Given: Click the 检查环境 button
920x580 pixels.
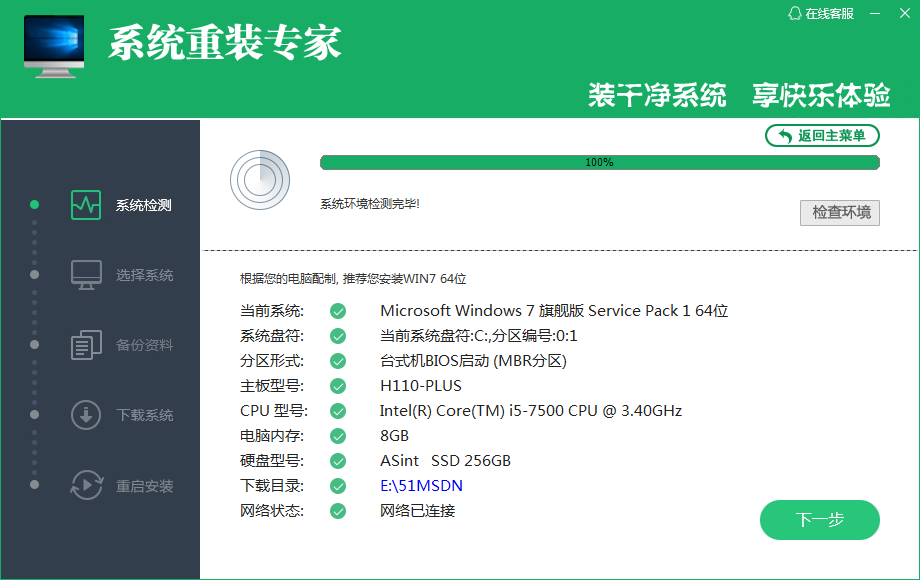Looking at the screenshot, I should pyautogui.click(x=840, y=212).
